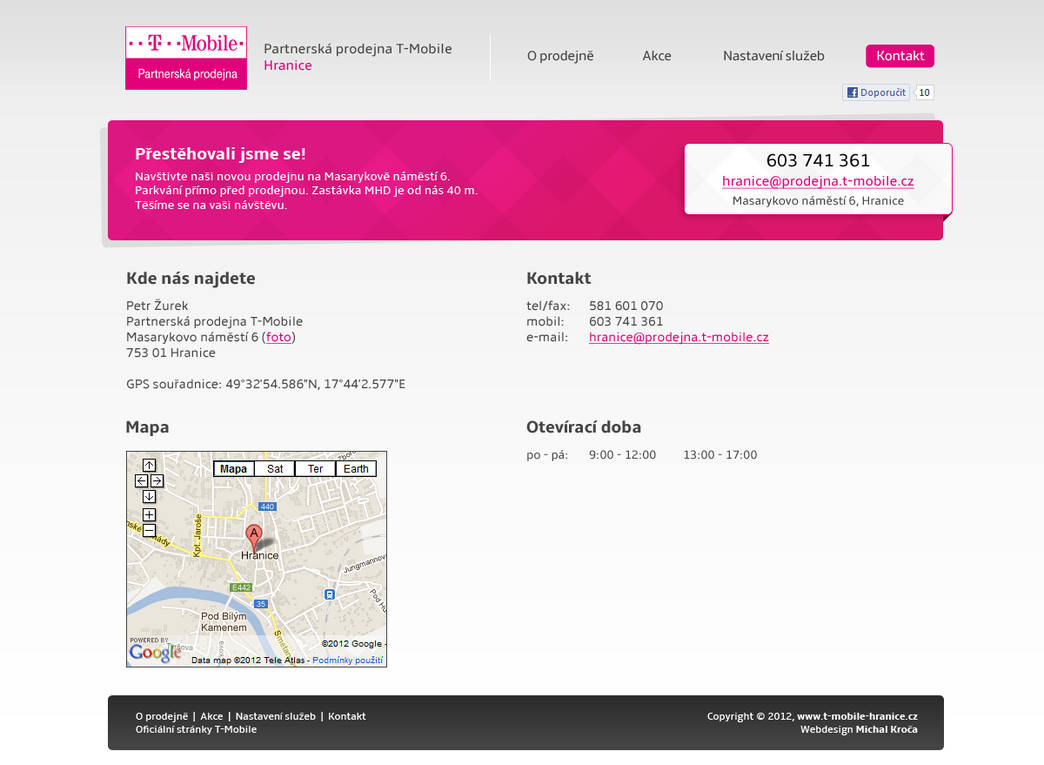Pan the map down with arrow icon
Viewport: 1044px width, 765px height.
point(149,497)
